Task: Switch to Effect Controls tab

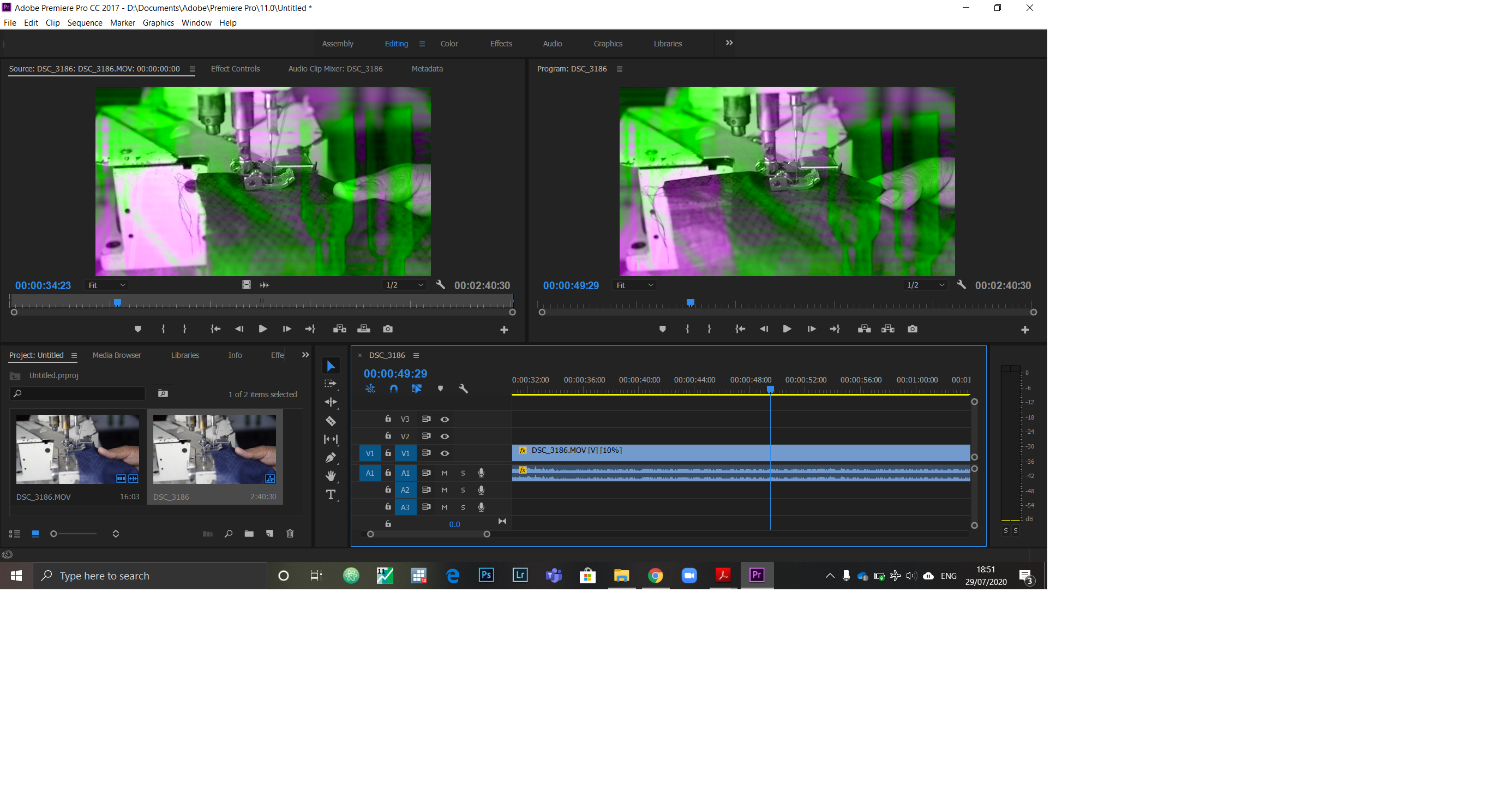Action: click(235, 69)
